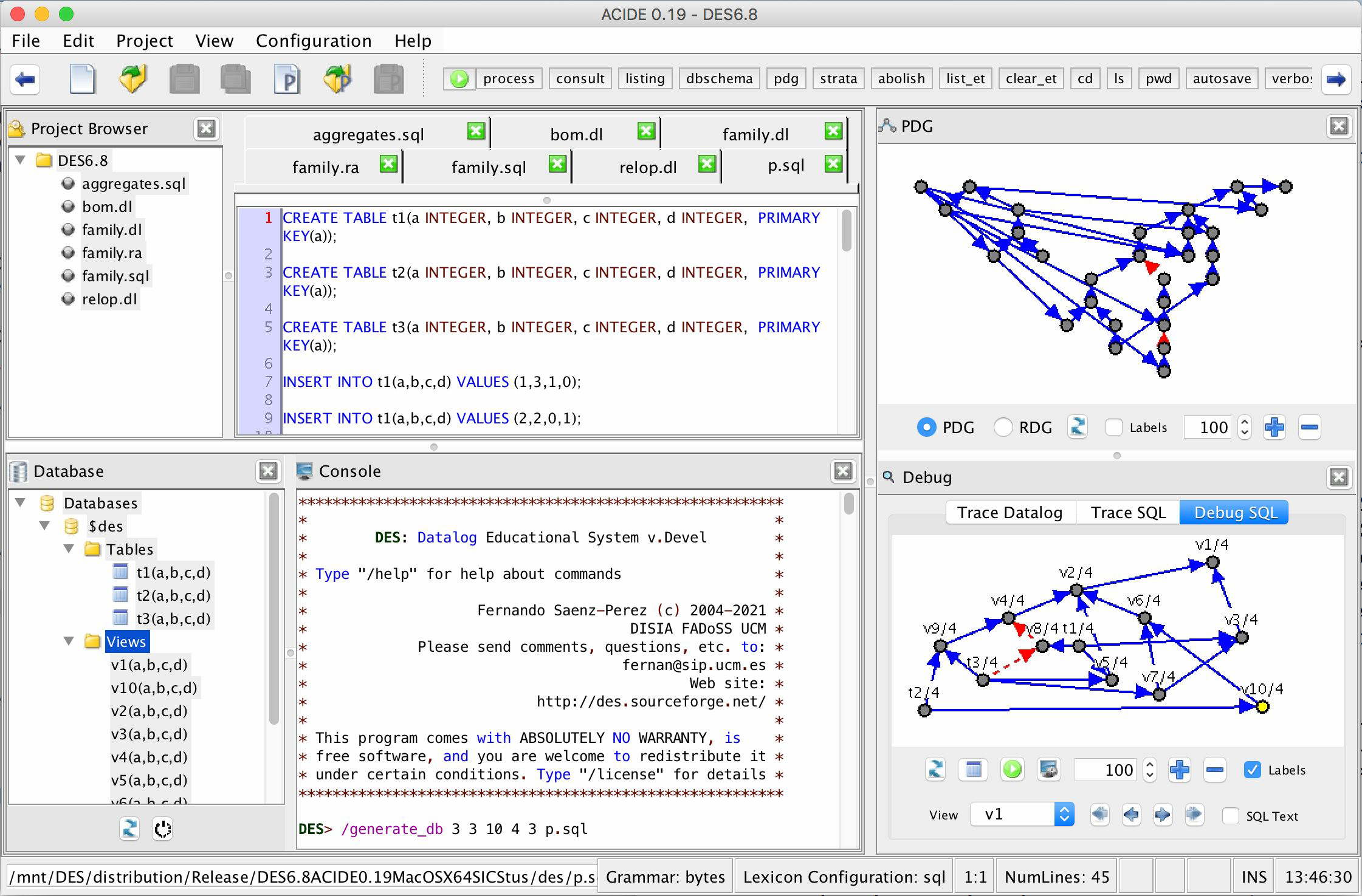Click the Database tree vertical scrollbar

(x=273, y=607)
